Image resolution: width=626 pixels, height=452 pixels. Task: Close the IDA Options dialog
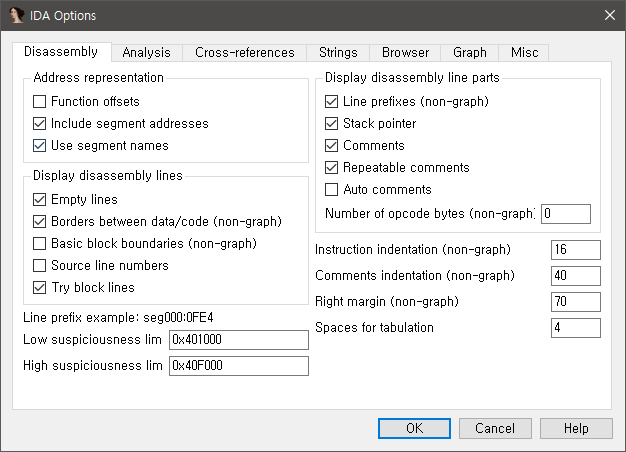coord(610,15)
